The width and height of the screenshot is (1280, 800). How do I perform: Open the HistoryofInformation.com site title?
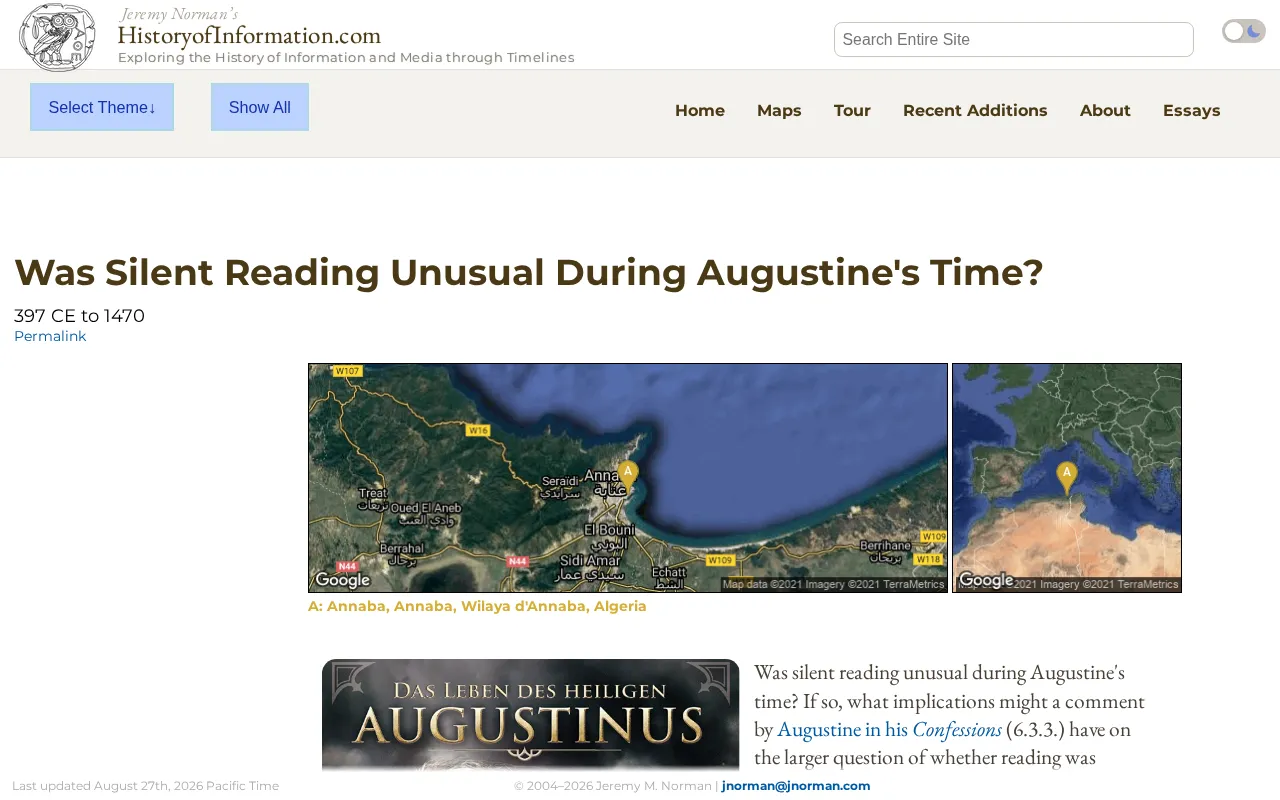click(x=249, y=35)
